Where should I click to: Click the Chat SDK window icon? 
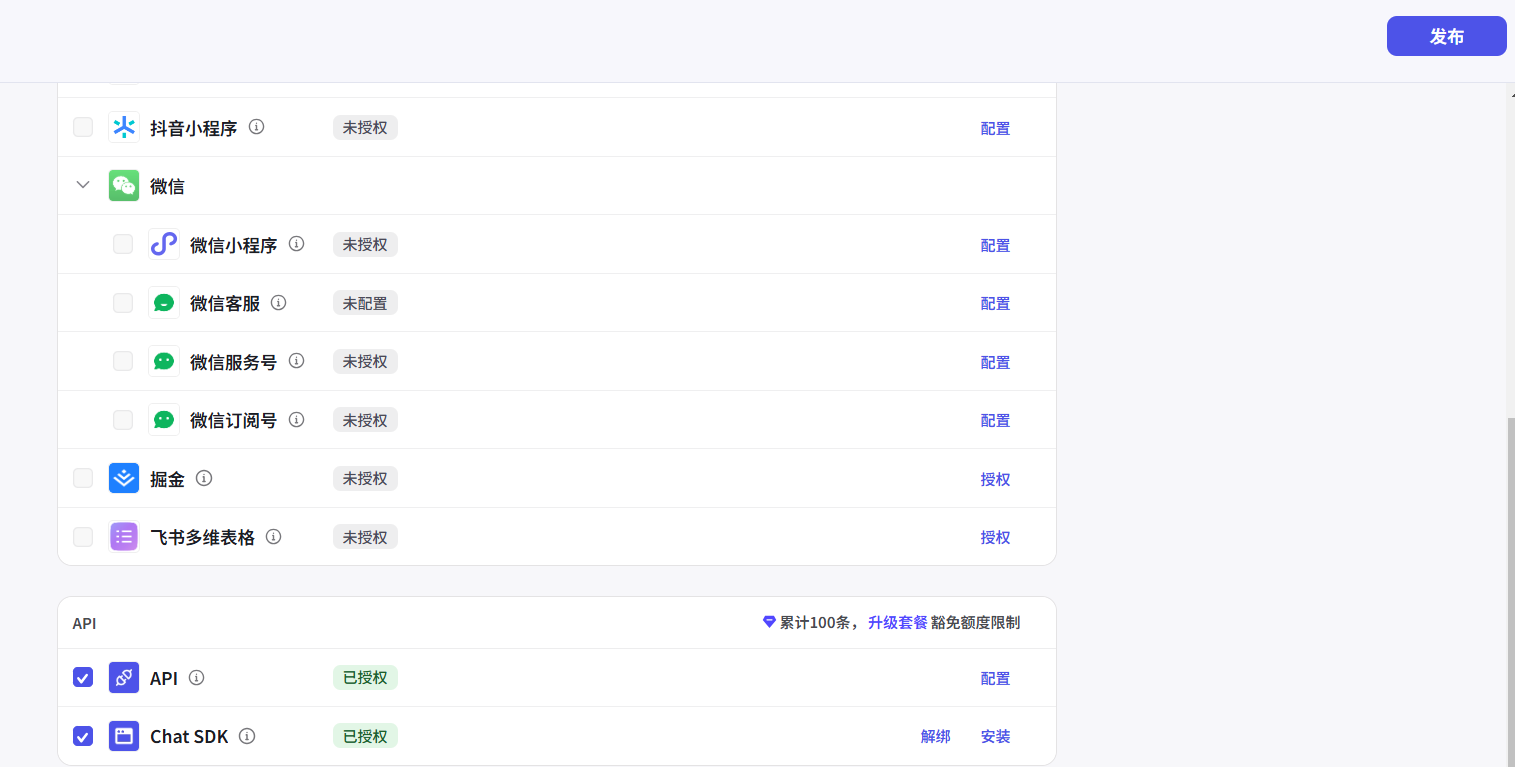[124, 736]
